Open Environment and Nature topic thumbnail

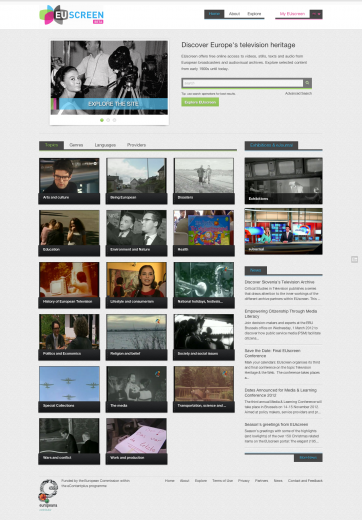point(136,233)
